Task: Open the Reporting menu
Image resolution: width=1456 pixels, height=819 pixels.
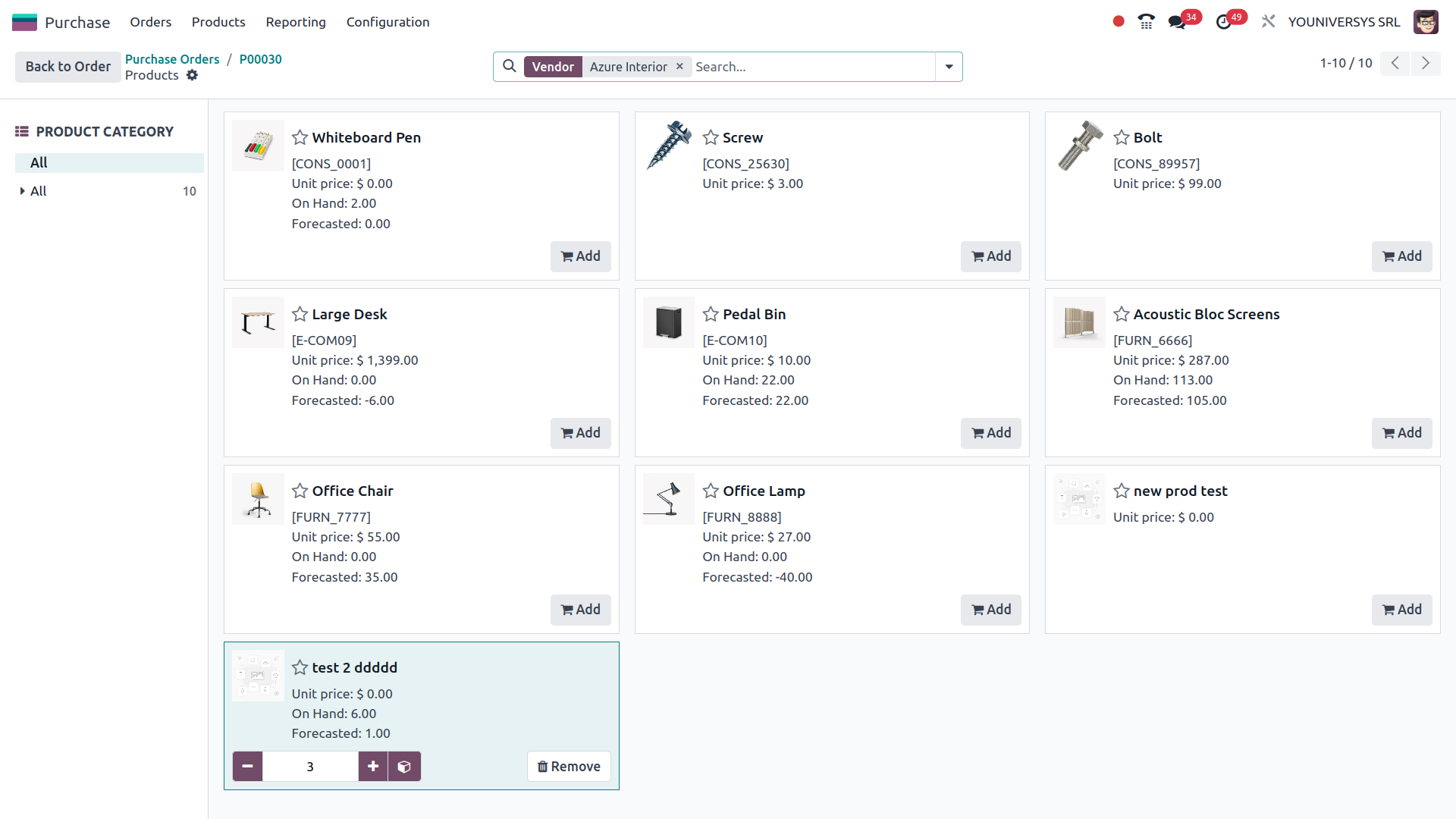Action: click(296, 22)
